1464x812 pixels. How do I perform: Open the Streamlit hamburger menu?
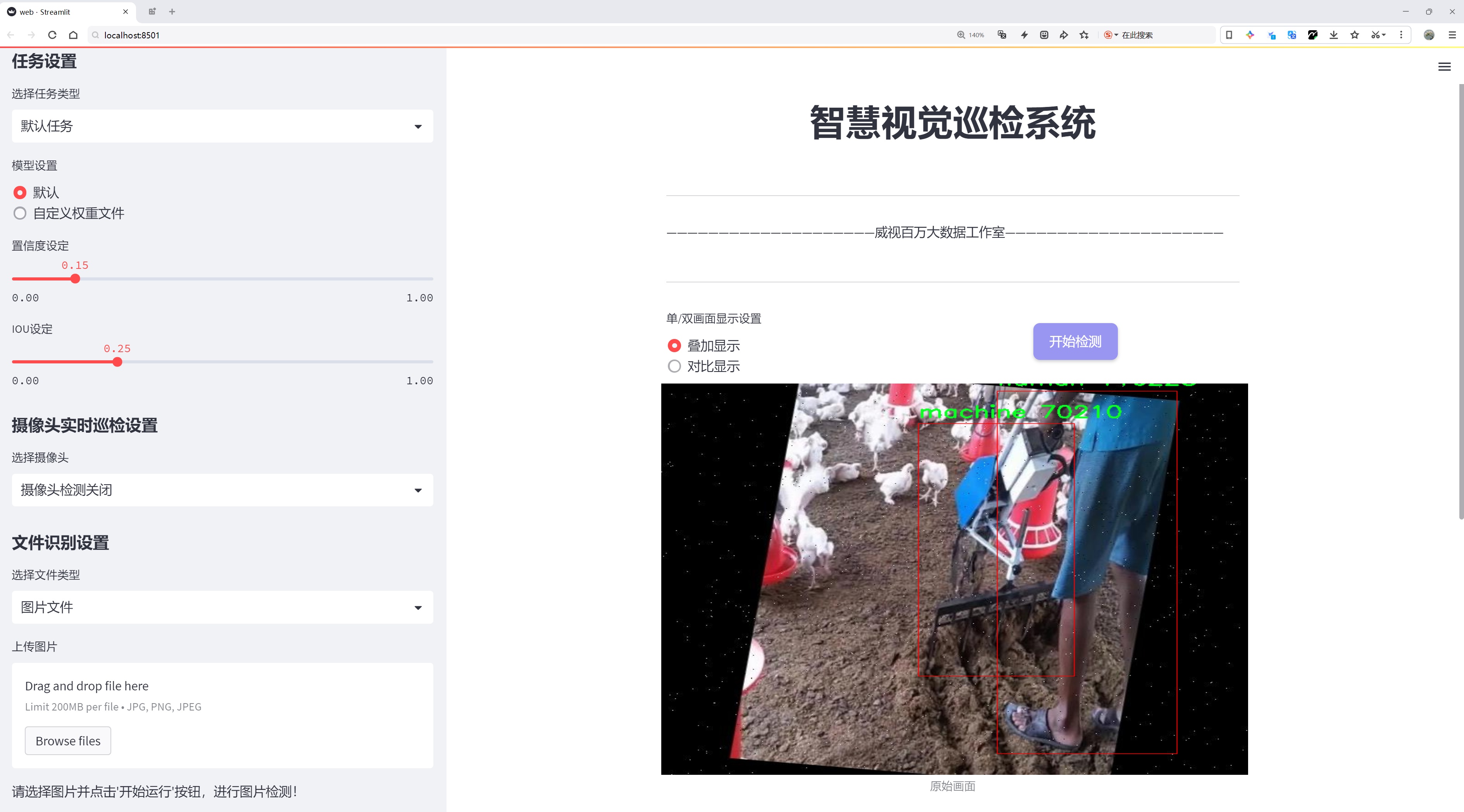(1444, 67)
